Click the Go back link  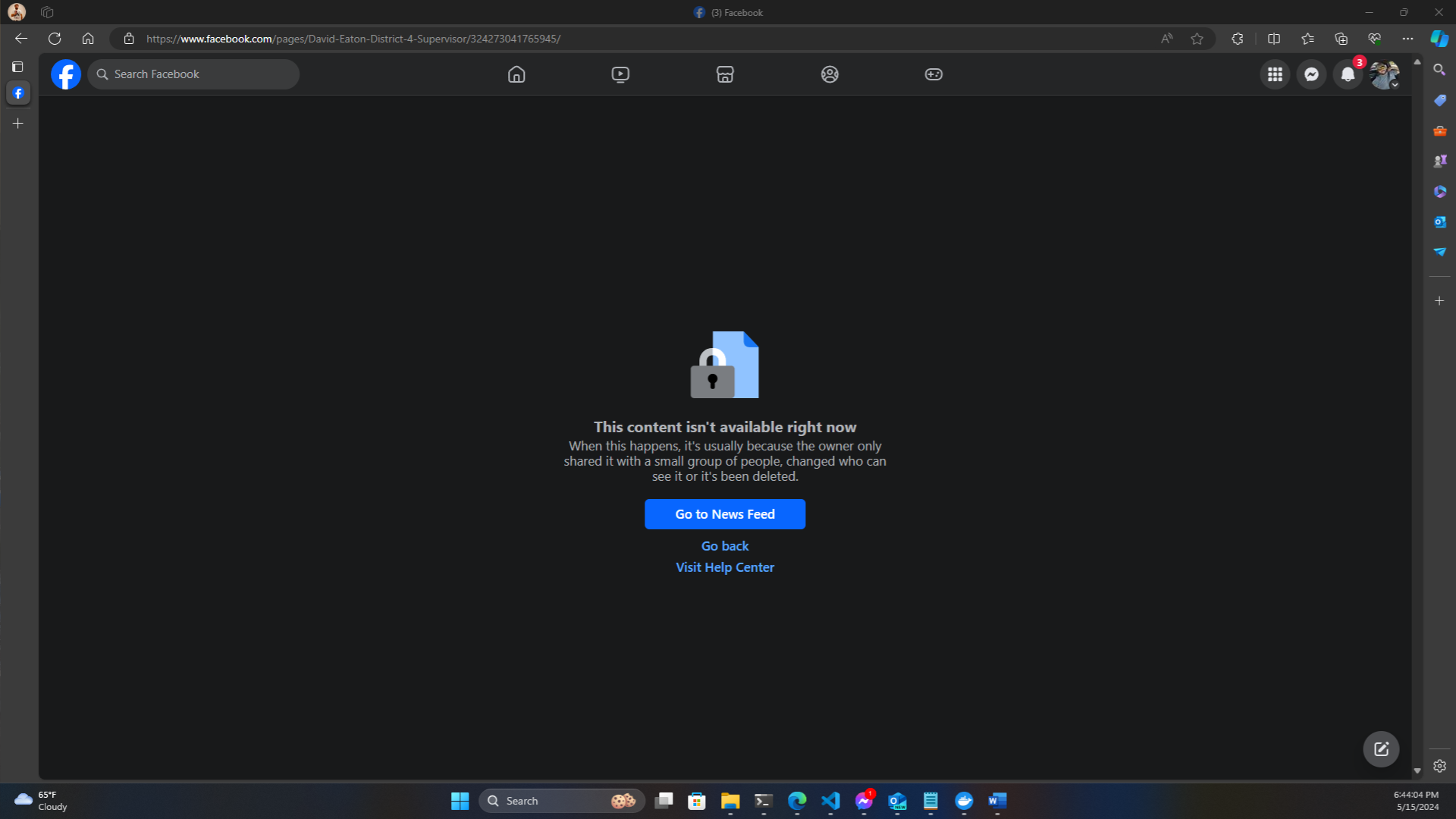coord(724,546)
